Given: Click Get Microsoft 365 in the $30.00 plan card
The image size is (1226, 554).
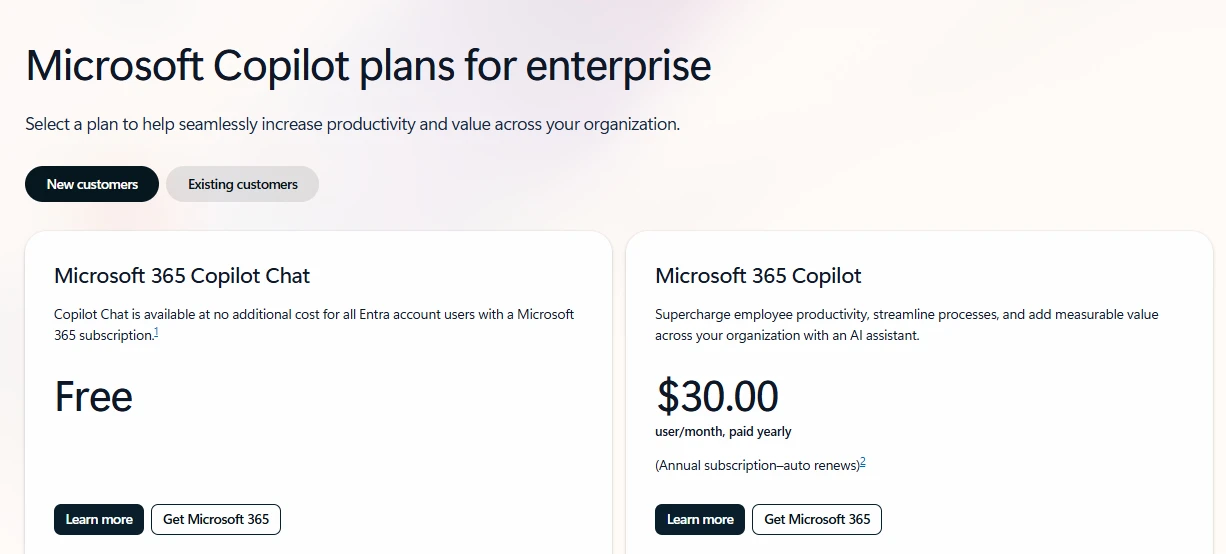Looking at the screenshot, I should 817,519.
